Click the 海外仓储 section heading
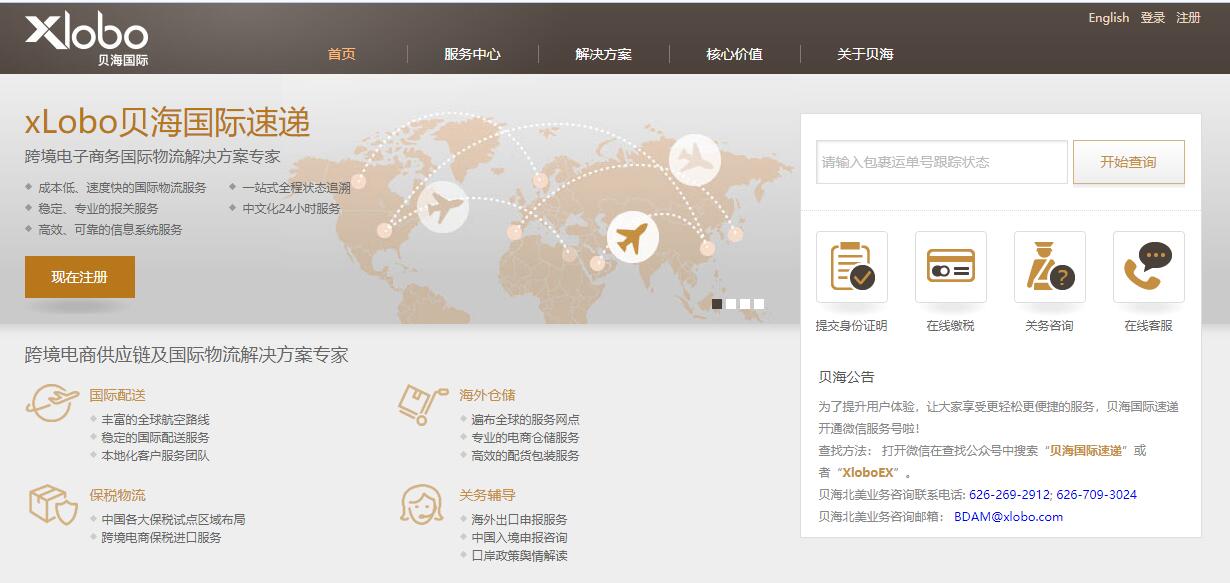Viewport: 1230px width, 583px height. 487,395
